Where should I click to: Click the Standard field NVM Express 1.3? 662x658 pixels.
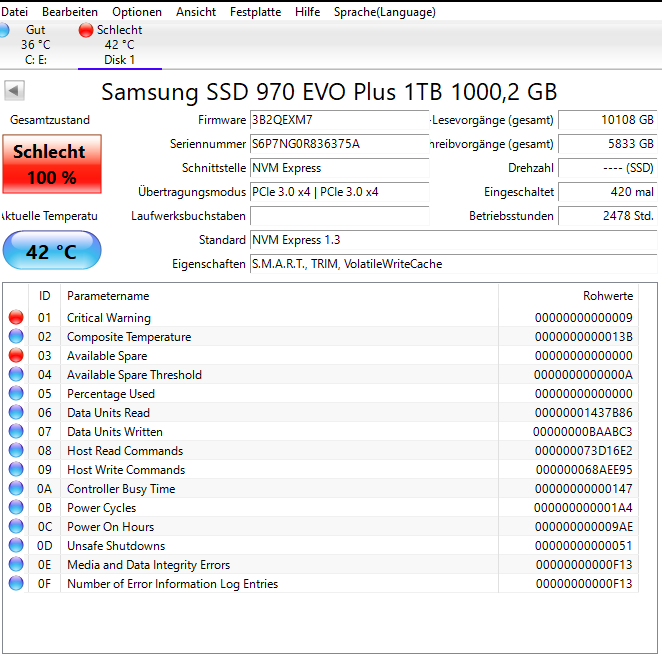(x=453, y=240)
